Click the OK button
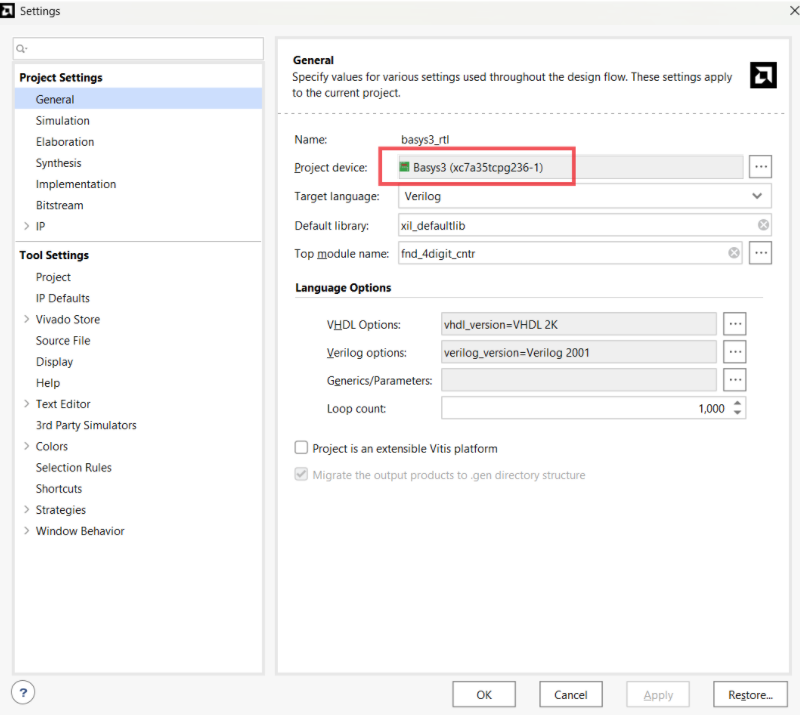 484,695
